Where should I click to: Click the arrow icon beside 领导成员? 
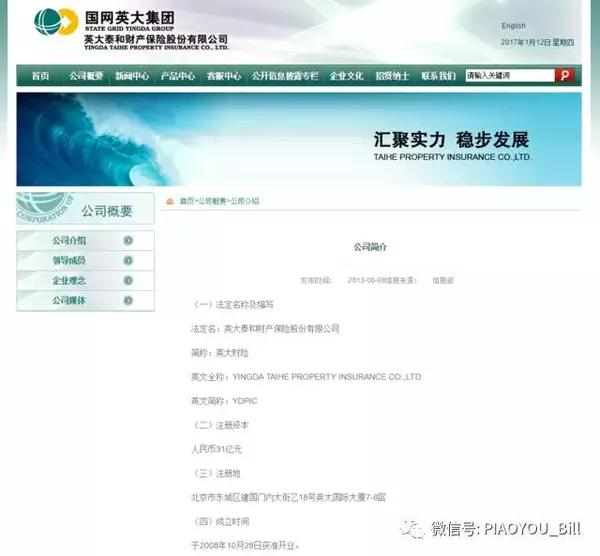pos(128,260)
